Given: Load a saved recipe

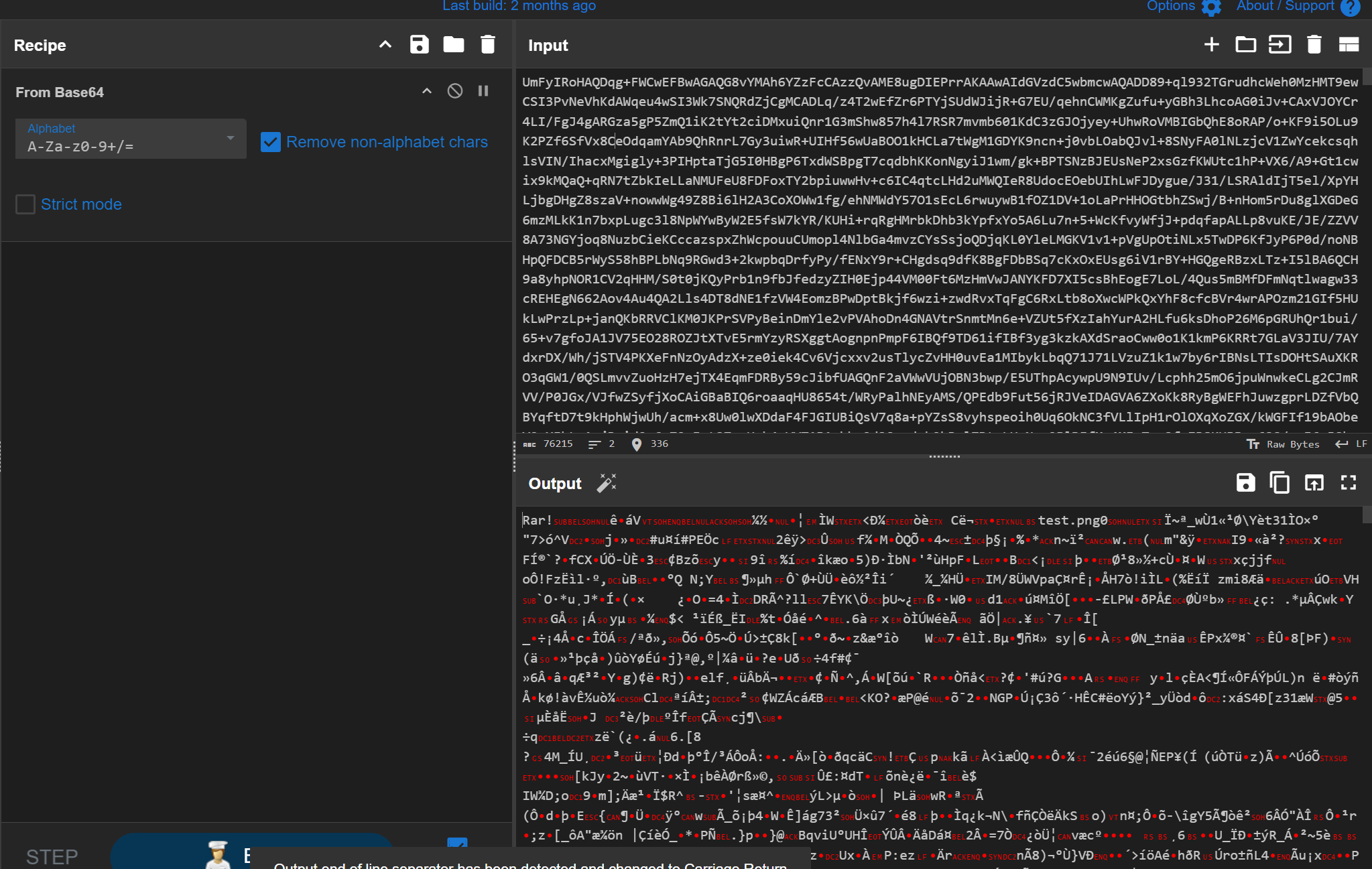Looking at the screenshot, I should [454, 45].
